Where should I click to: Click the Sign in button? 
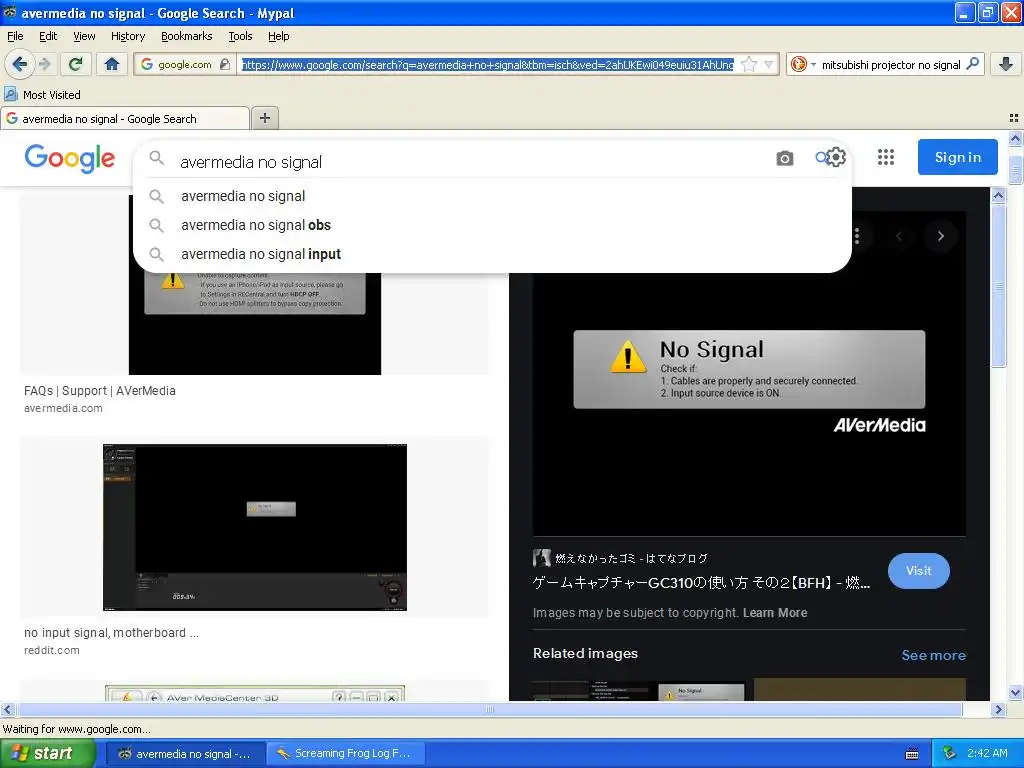957,157
